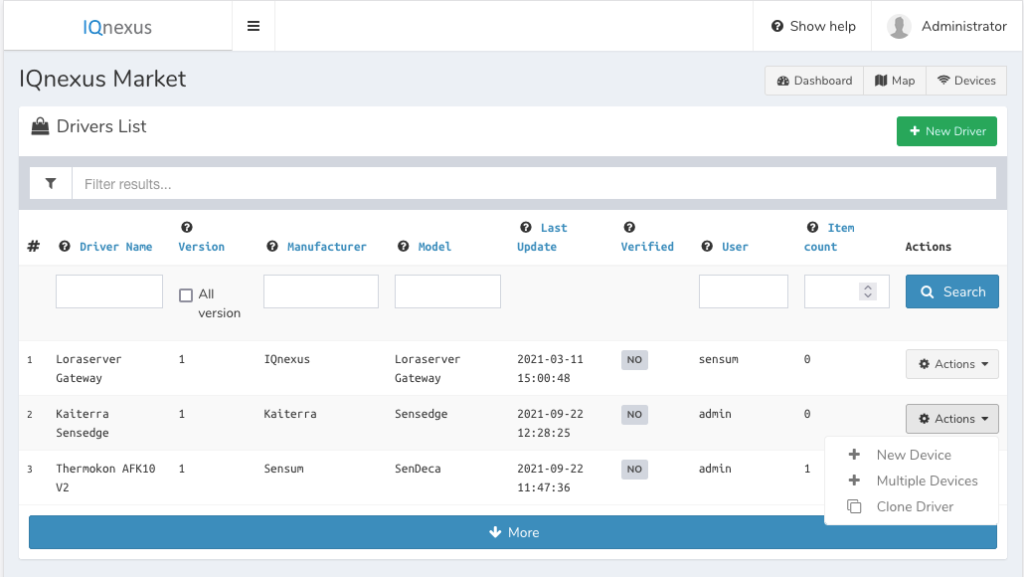Sort by User column
Image resolution: width=1024 pixels, height=577 pixels.
735,247
